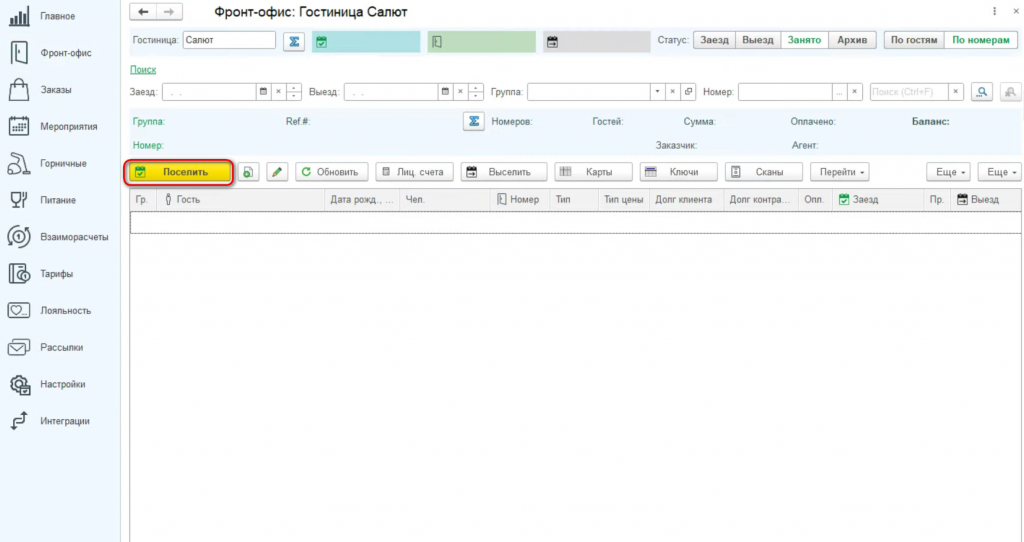Click into the Поиск (Ctrl+F) search field
Image resolution: width=1024 pixels, height=542 pixels.
pyautogui.click(x=908, y=92)
